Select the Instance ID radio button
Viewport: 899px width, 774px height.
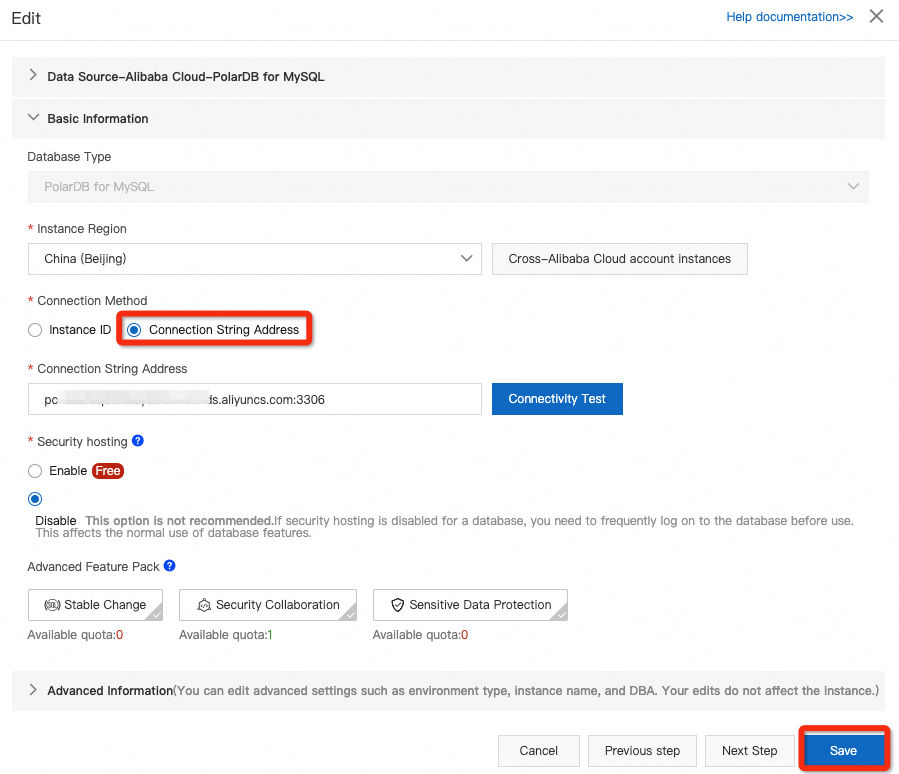[35, 330]
